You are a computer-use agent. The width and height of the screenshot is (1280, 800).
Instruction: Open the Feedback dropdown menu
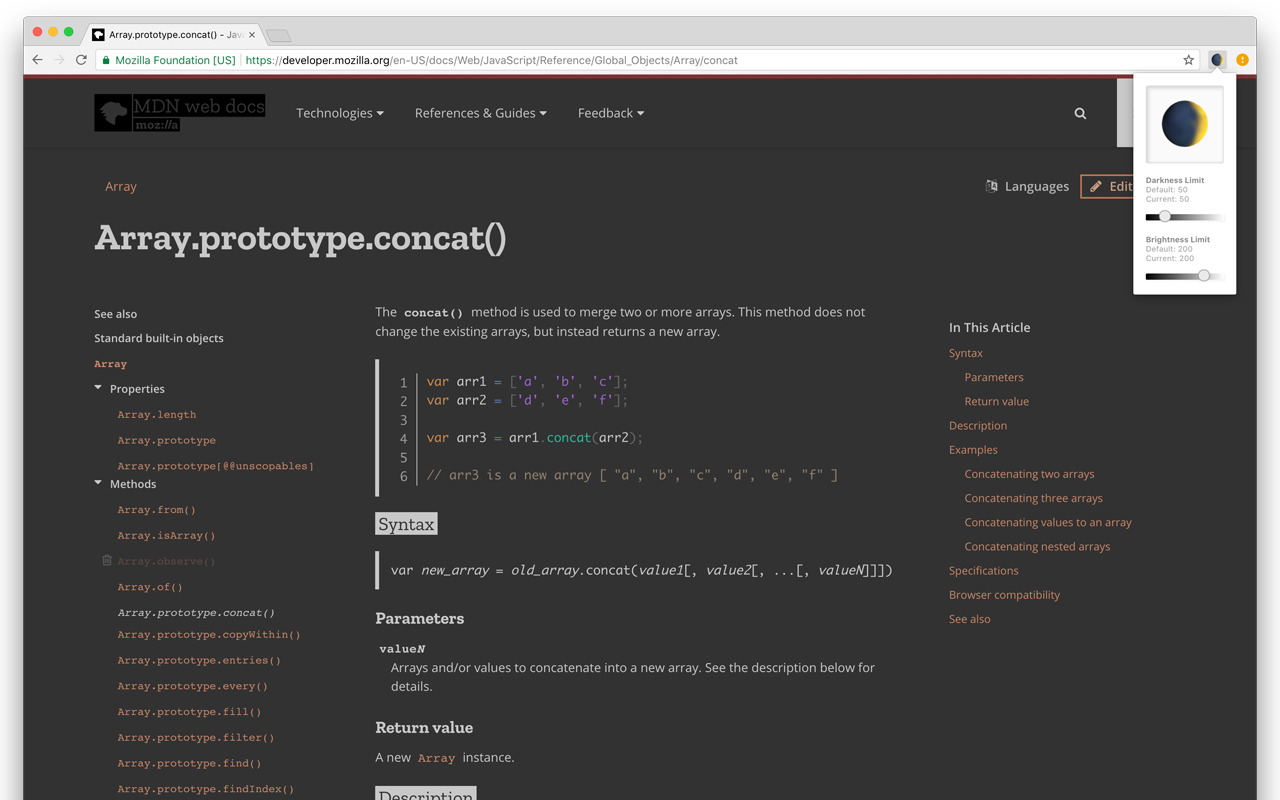611,113
